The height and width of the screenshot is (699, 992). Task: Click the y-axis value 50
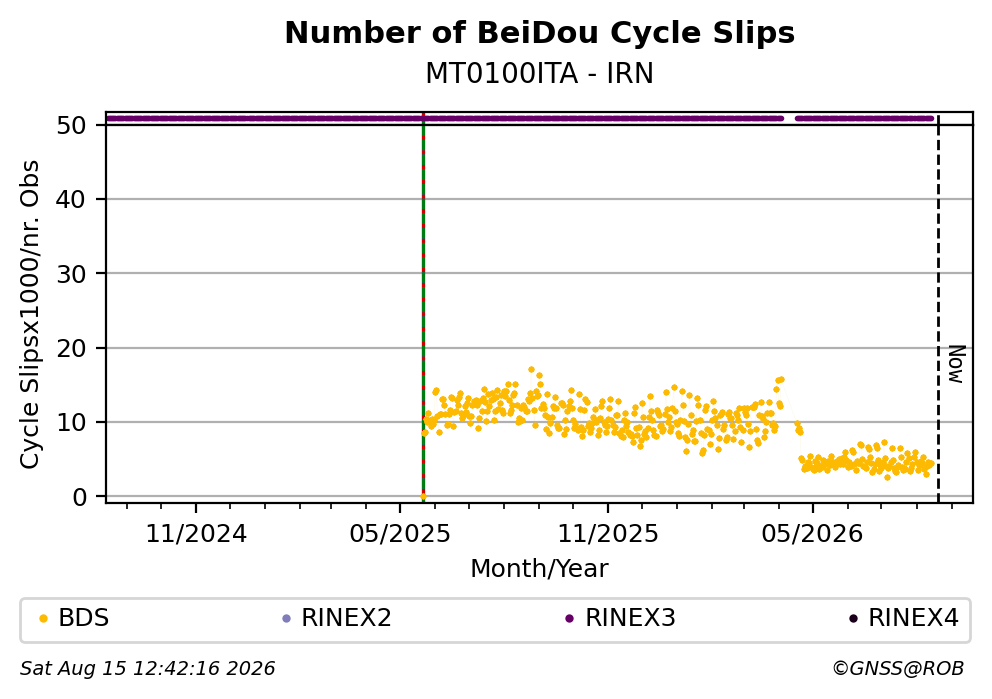coord(71,125)
